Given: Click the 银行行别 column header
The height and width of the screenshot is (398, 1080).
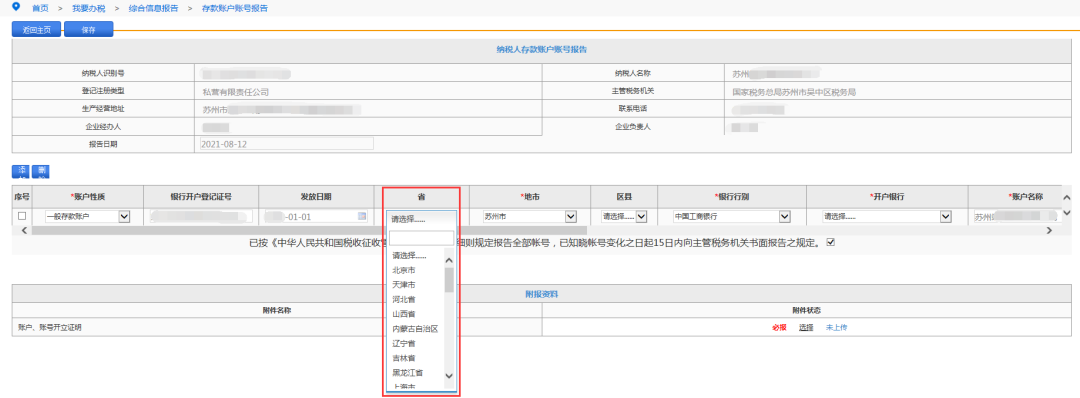Looking at the screenshot, I should 731,196.
